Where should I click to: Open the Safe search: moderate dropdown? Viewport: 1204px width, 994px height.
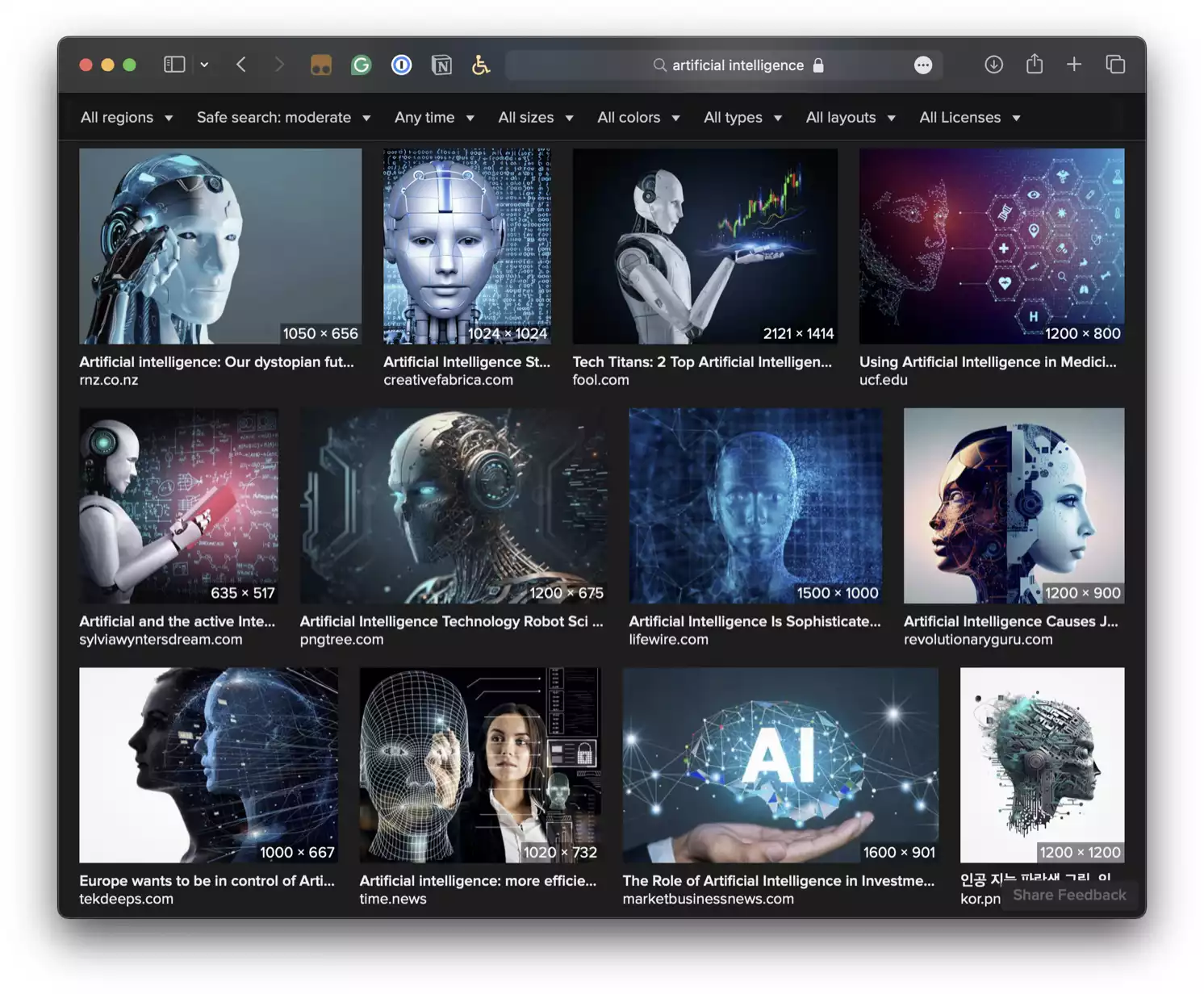(x=283, y=118)
